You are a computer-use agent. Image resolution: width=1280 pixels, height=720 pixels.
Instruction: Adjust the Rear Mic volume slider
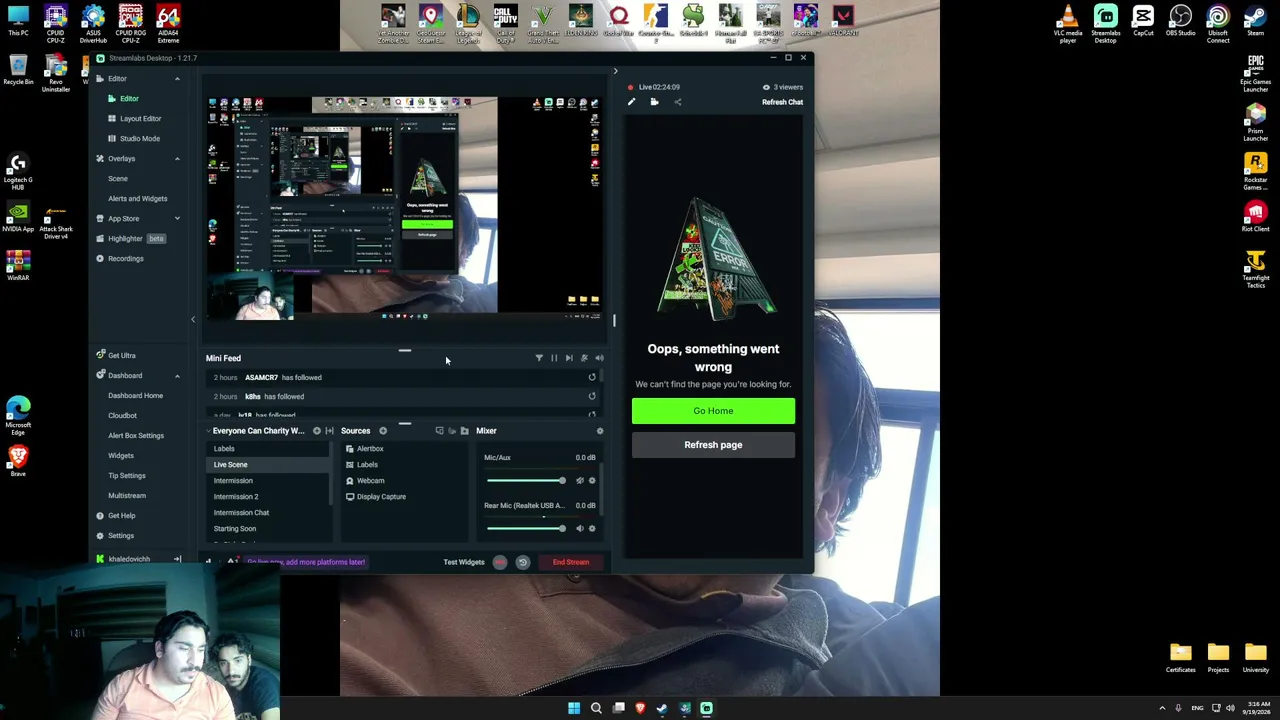pyautogui.click(x=526, y=529)
